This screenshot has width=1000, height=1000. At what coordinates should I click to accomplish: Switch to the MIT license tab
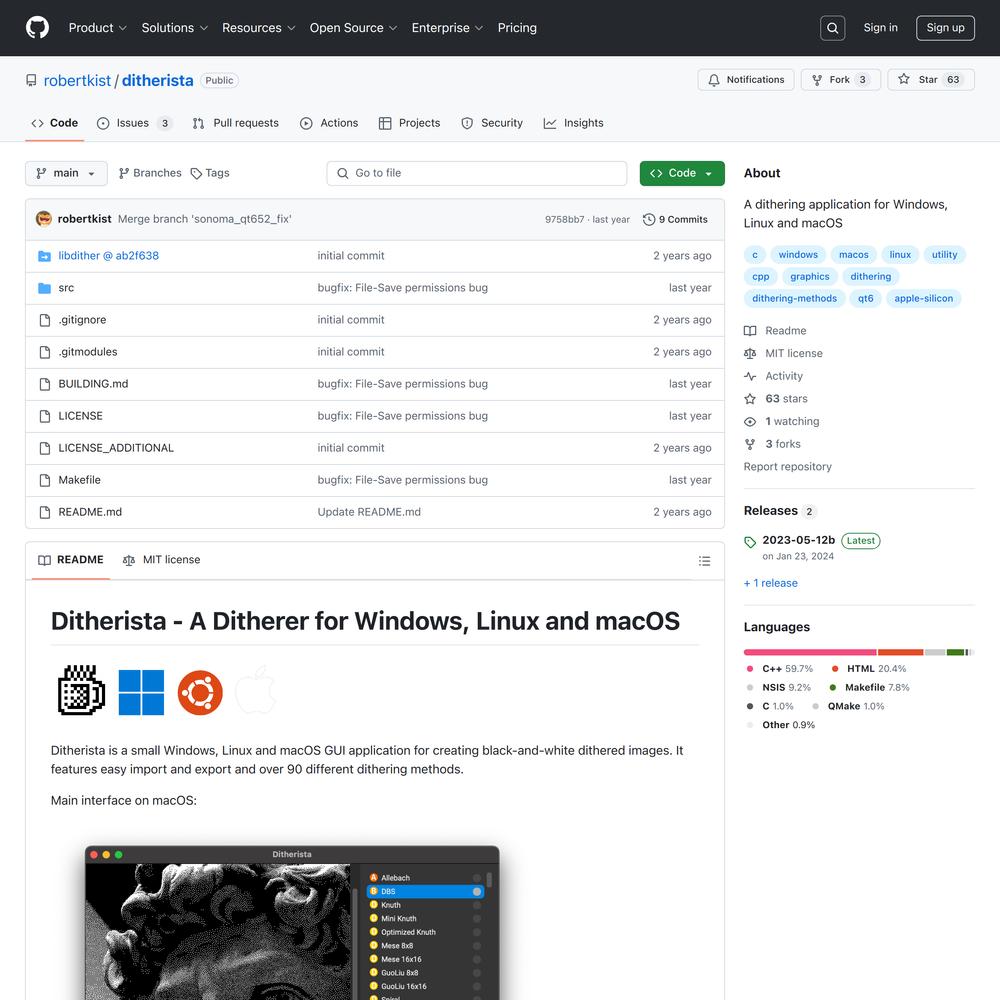click(x=161, y=560)
